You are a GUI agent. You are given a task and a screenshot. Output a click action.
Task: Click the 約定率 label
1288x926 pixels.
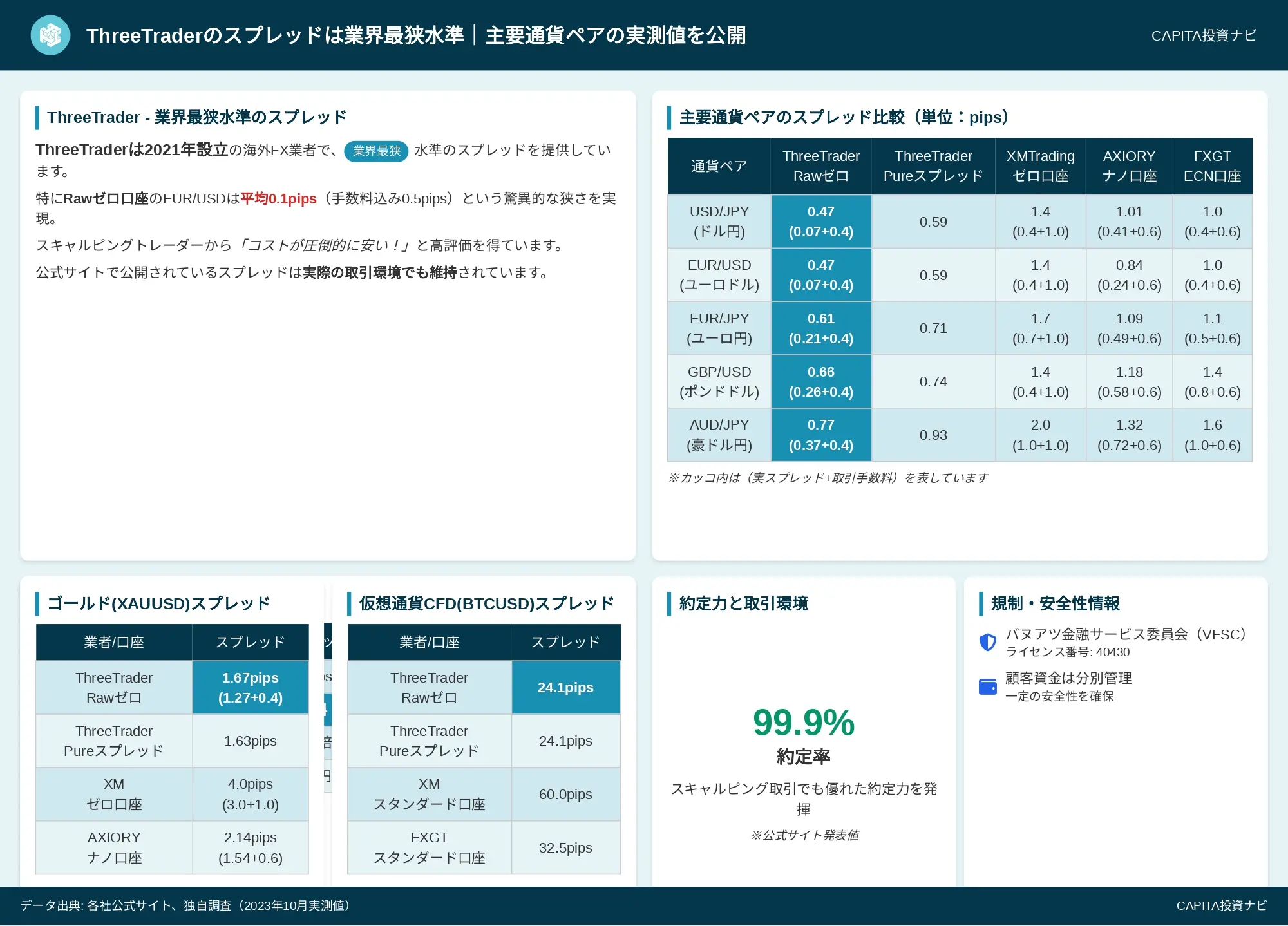pos(804,757)
